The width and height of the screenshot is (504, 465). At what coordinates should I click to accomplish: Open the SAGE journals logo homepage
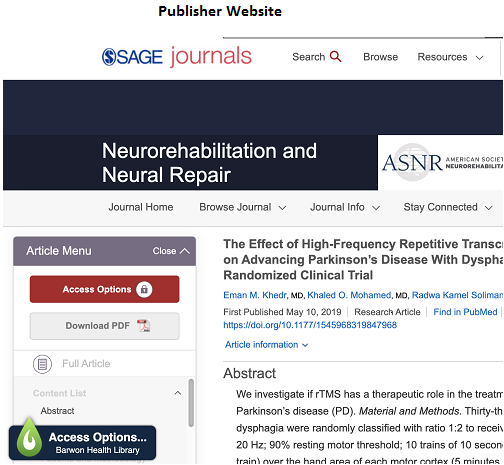click(177, 56)
